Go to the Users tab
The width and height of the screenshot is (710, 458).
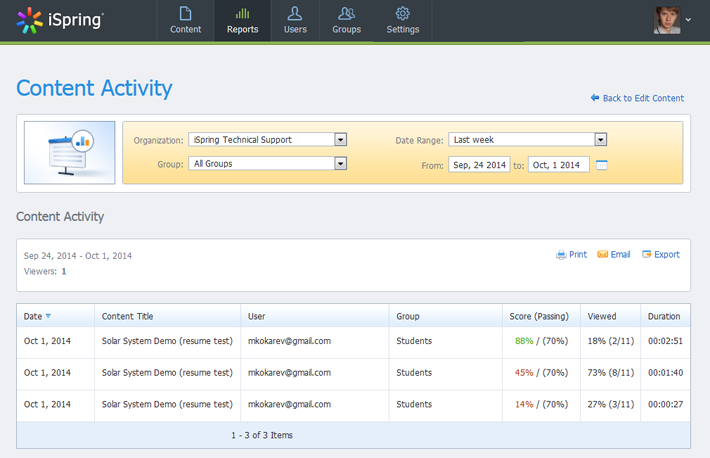[295, 20]
